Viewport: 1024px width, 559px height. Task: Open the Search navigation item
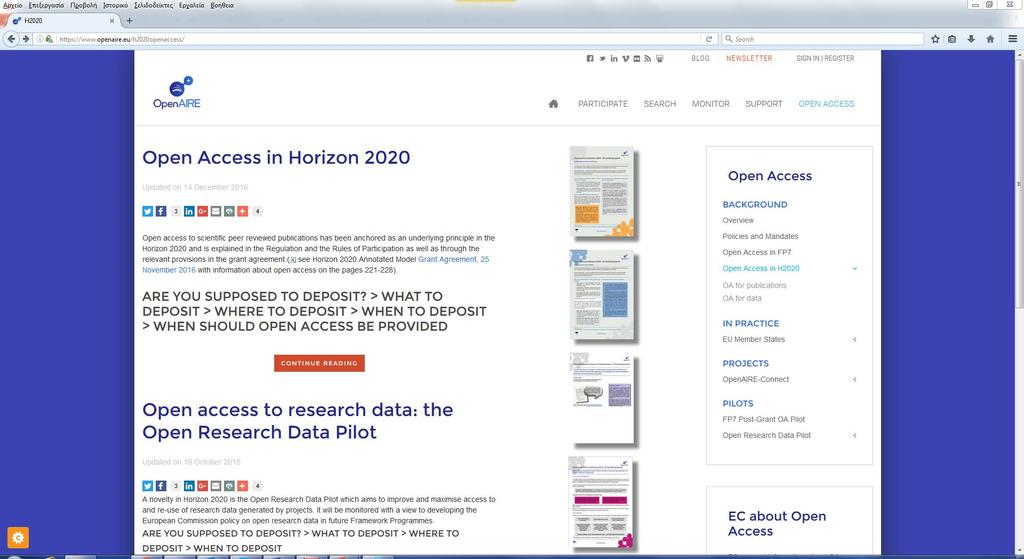click(660, 104)
